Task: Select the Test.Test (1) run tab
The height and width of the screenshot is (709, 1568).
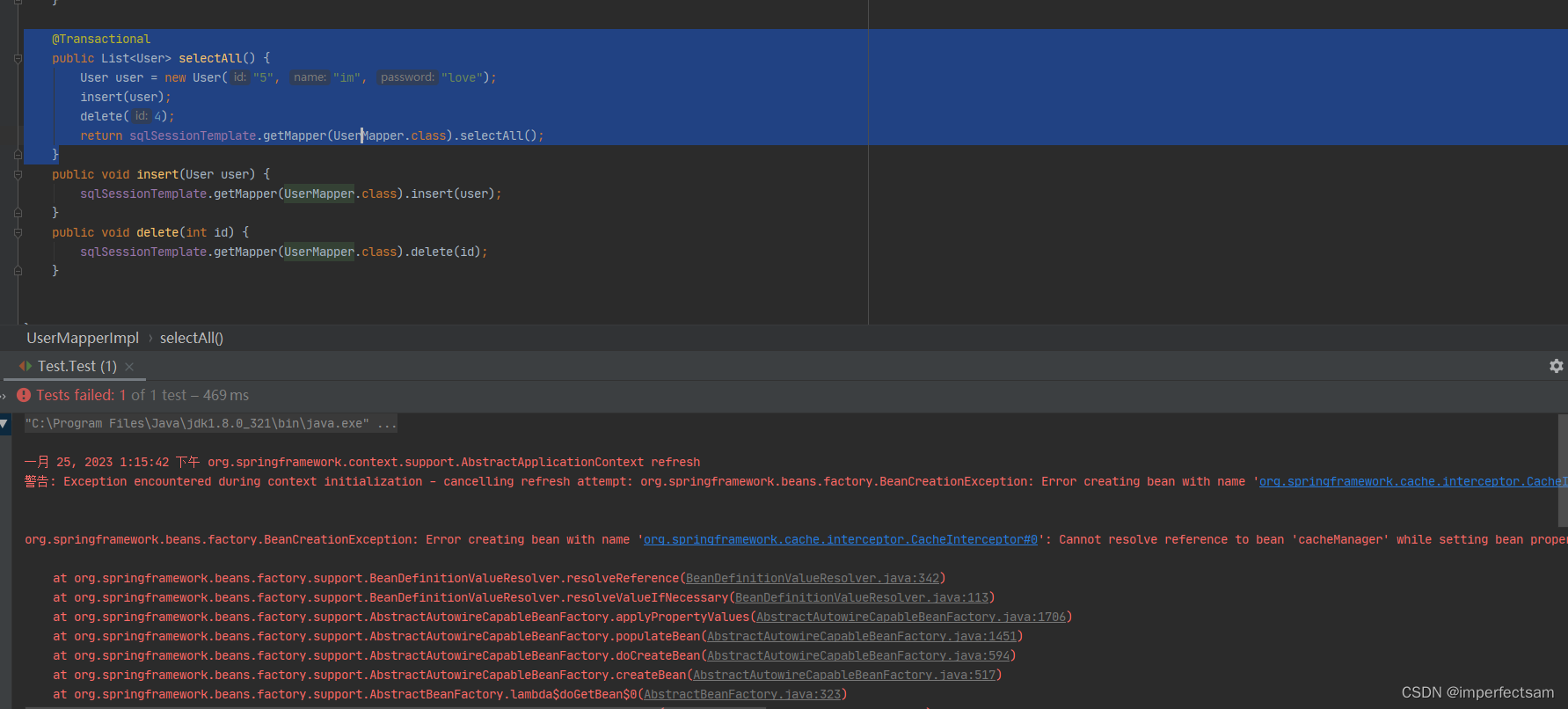Action: coord(77,366)
